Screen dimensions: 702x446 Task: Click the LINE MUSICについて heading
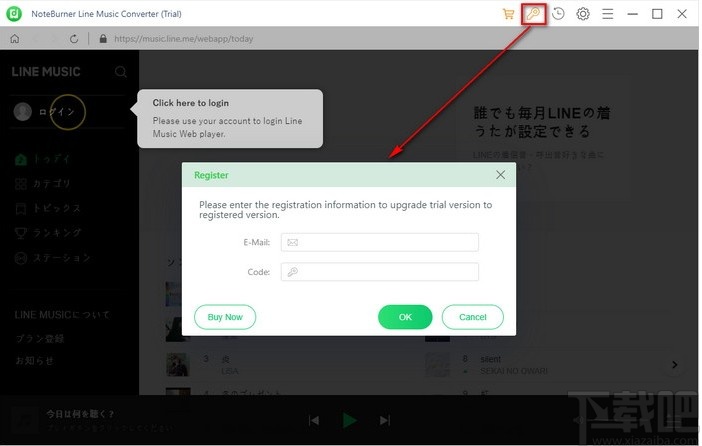point(62,315)
